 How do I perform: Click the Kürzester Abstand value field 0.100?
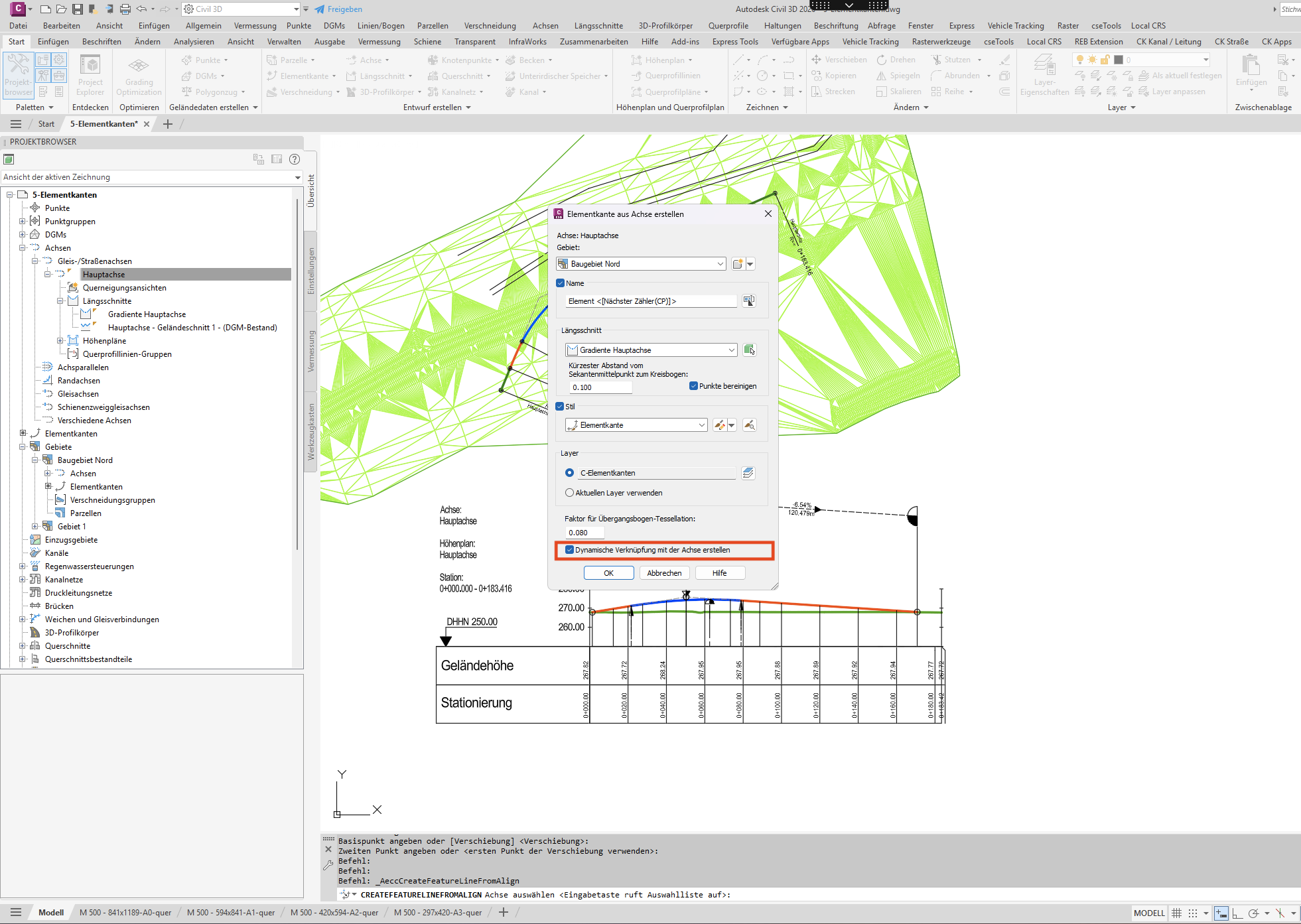pyautogui.click(x=600, y=387)
